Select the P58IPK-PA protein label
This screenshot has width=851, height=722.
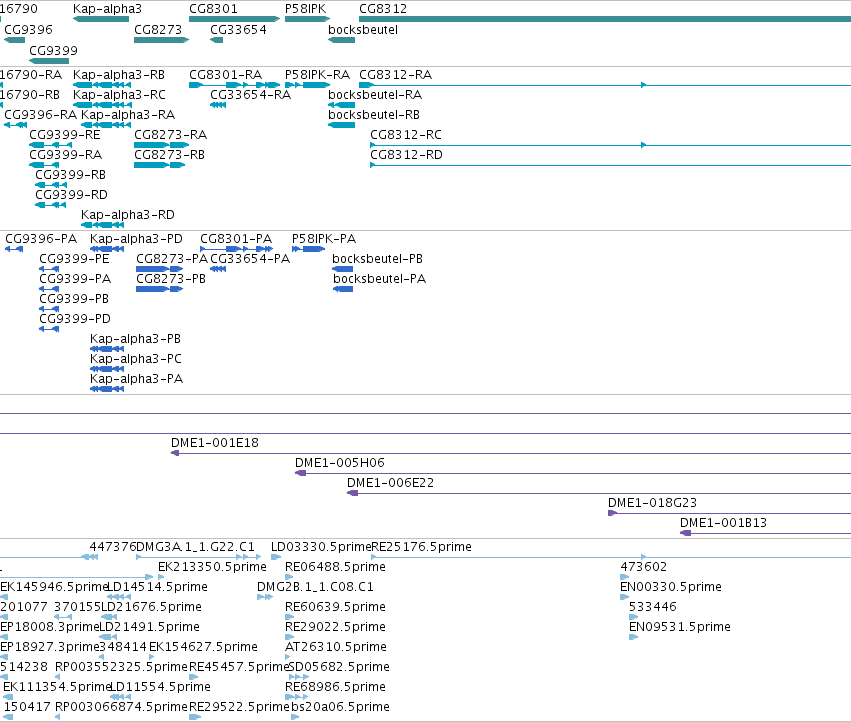click(x=324, y=238)
